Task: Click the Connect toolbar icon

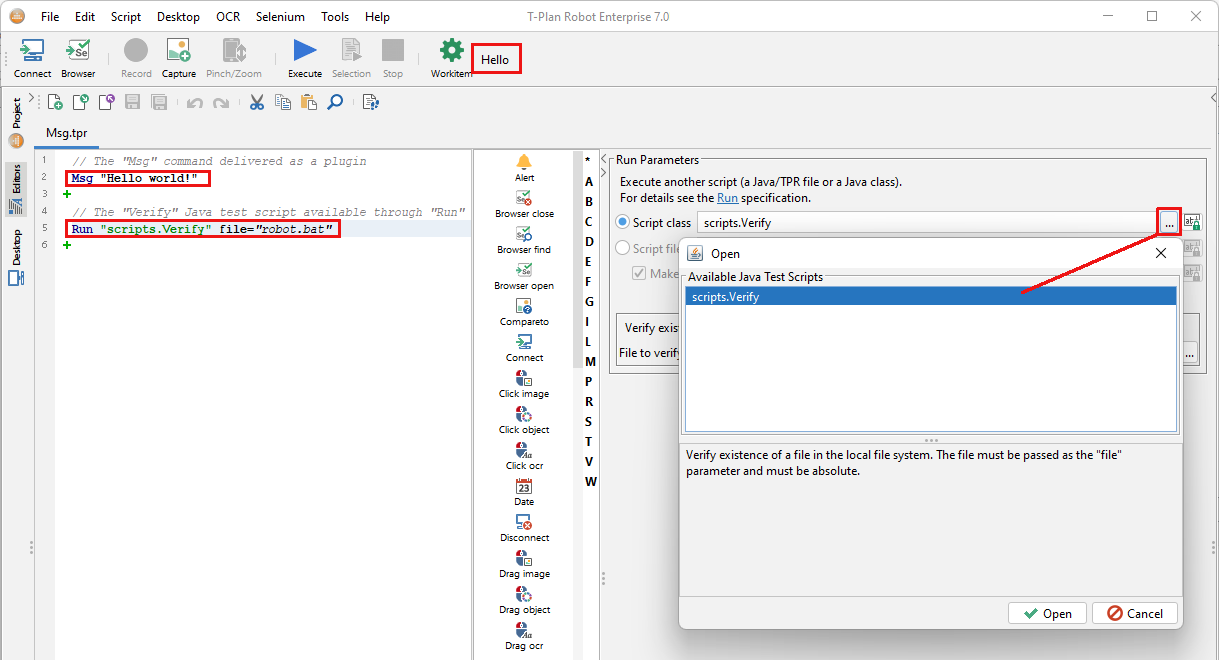Action: [x=32, y=53]
